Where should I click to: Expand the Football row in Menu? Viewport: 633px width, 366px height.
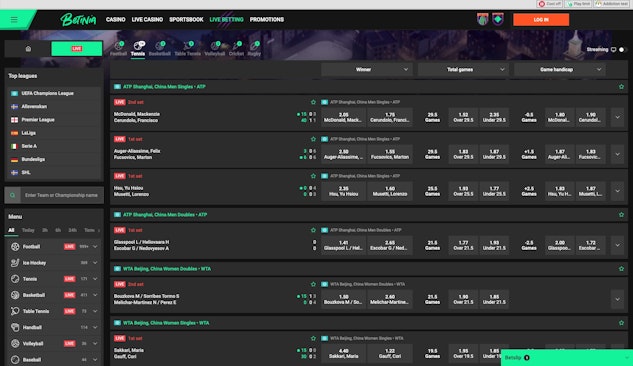pyautogui.click(x=95, y=247)
